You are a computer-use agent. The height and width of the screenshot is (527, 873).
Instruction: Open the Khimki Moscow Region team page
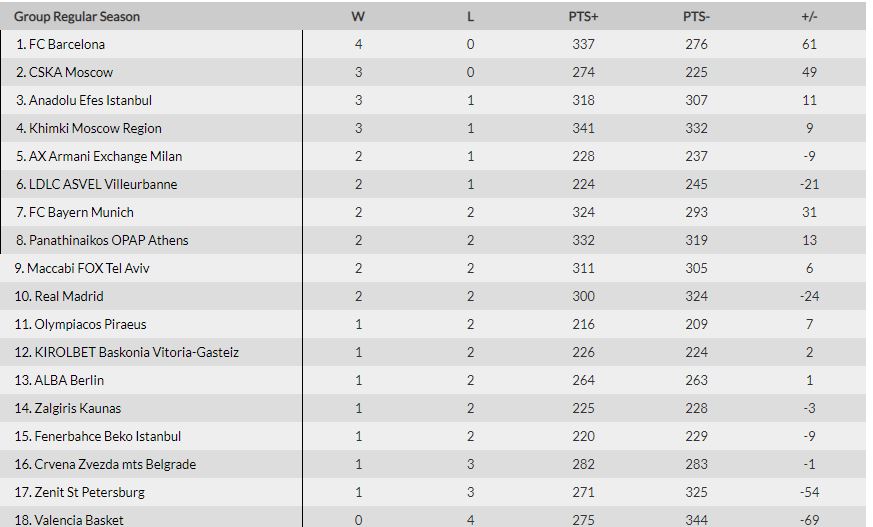(95, 128)
